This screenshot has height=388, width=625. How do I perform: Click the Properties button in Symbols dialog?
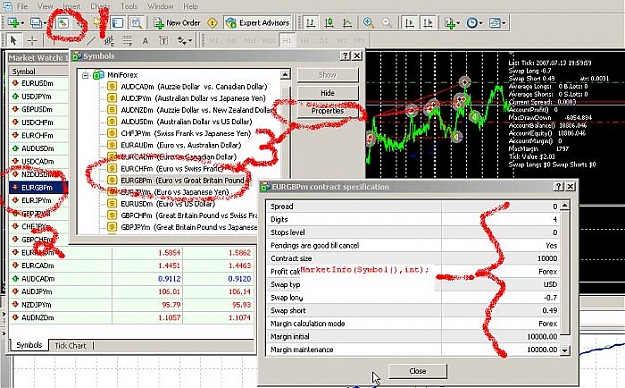327,111
